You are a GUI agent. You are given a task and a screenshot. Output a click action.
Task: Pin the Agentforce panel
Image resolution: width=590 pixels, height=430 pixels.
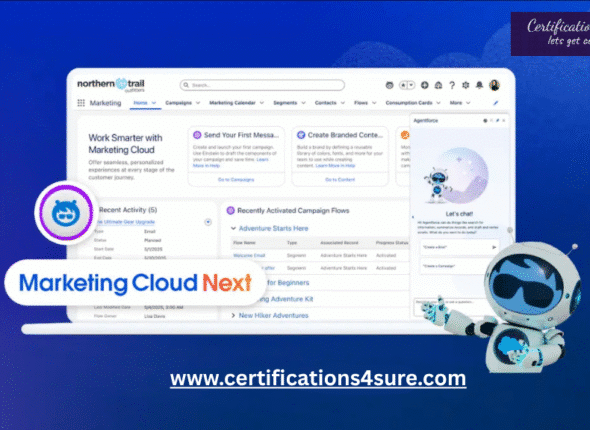pos(497,121)
